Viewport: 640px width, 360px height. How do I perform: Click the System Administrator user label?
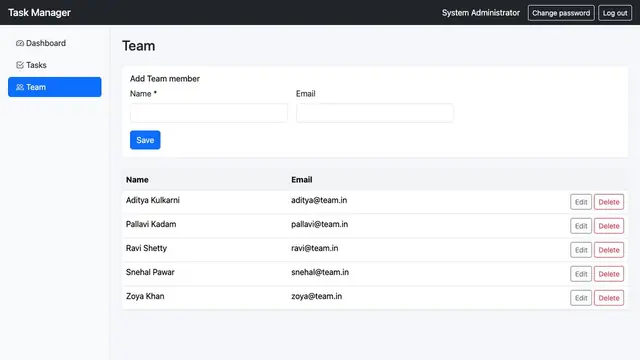click(481, 13)
